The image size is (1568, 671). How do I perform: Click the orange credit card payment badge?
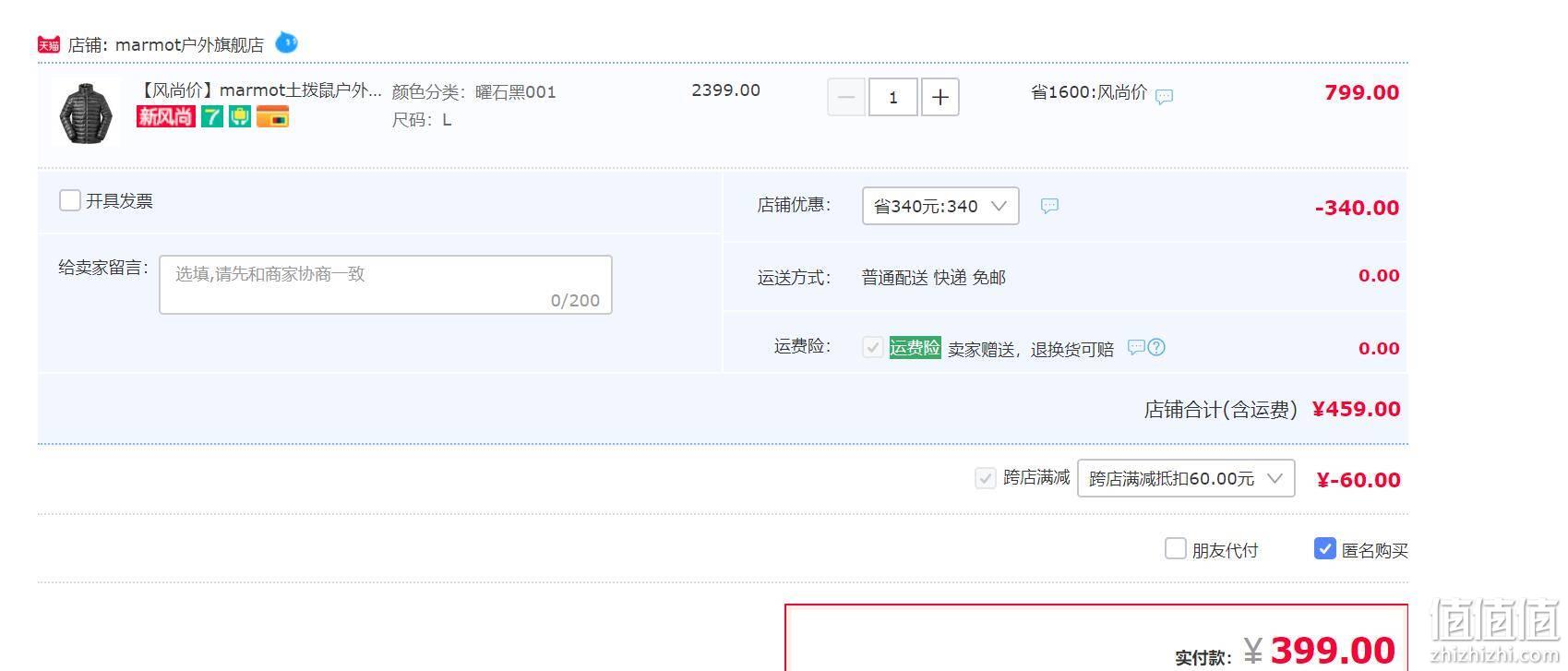[272, 116]
